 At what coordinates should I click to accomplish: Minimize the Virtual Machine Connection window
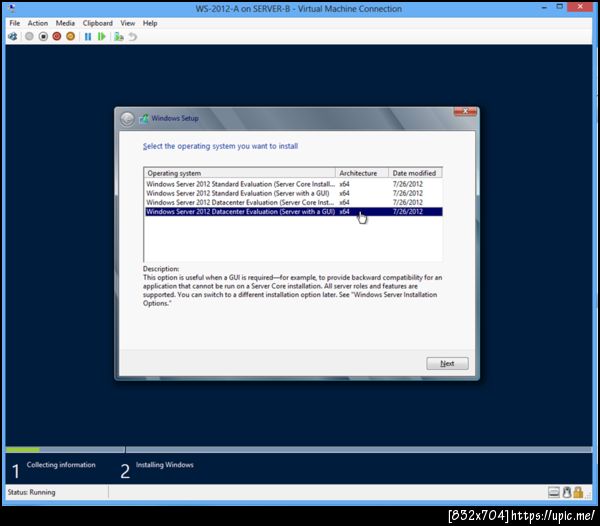click(x=544, y=7)
